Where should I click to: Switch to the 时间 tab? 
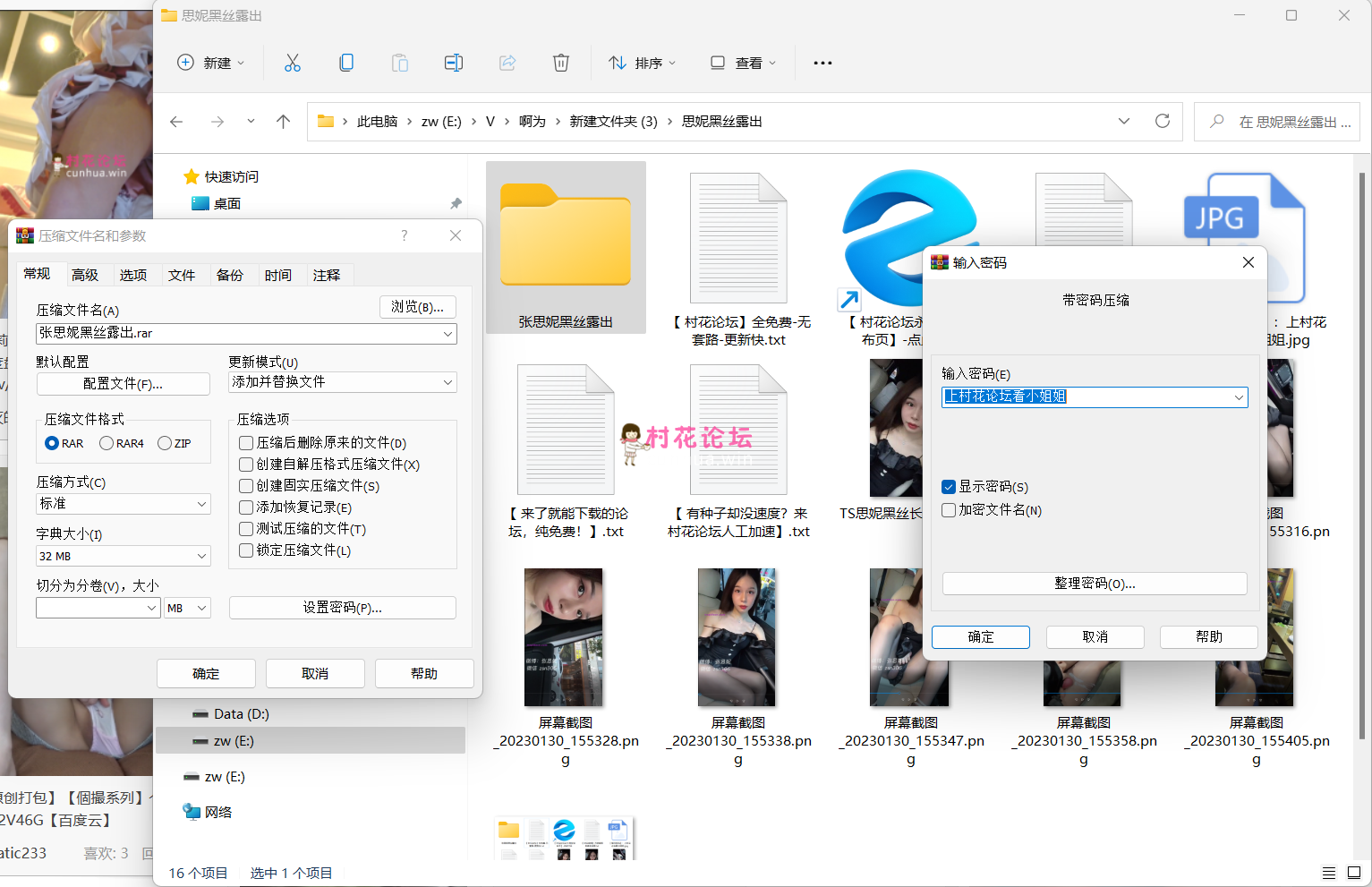(x=278, y=275)
